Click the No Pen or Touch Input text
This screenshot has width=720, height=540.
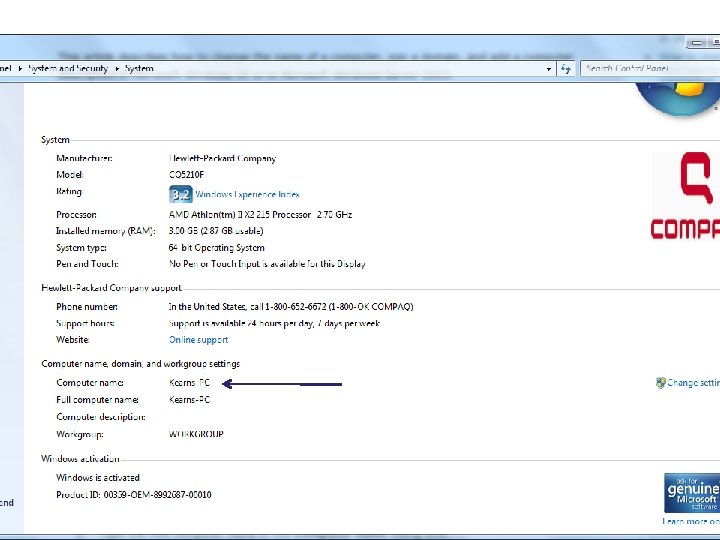pos(267,264)
